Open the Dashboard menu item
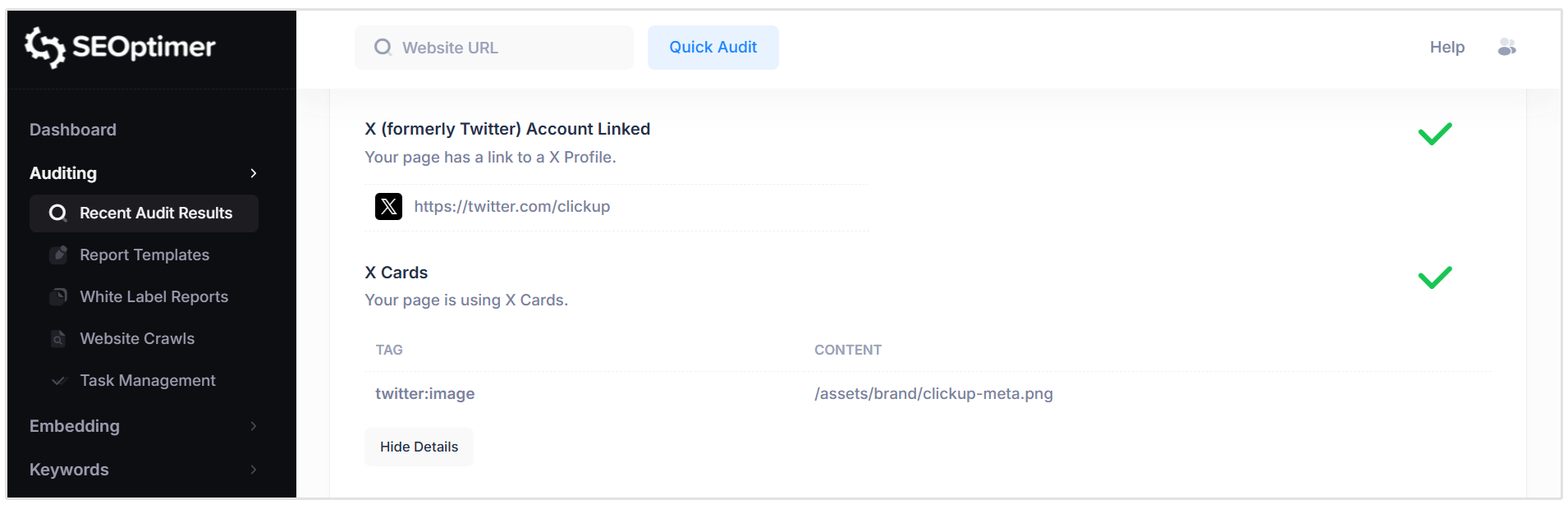 pyautogui.click(x=72, y=129)
